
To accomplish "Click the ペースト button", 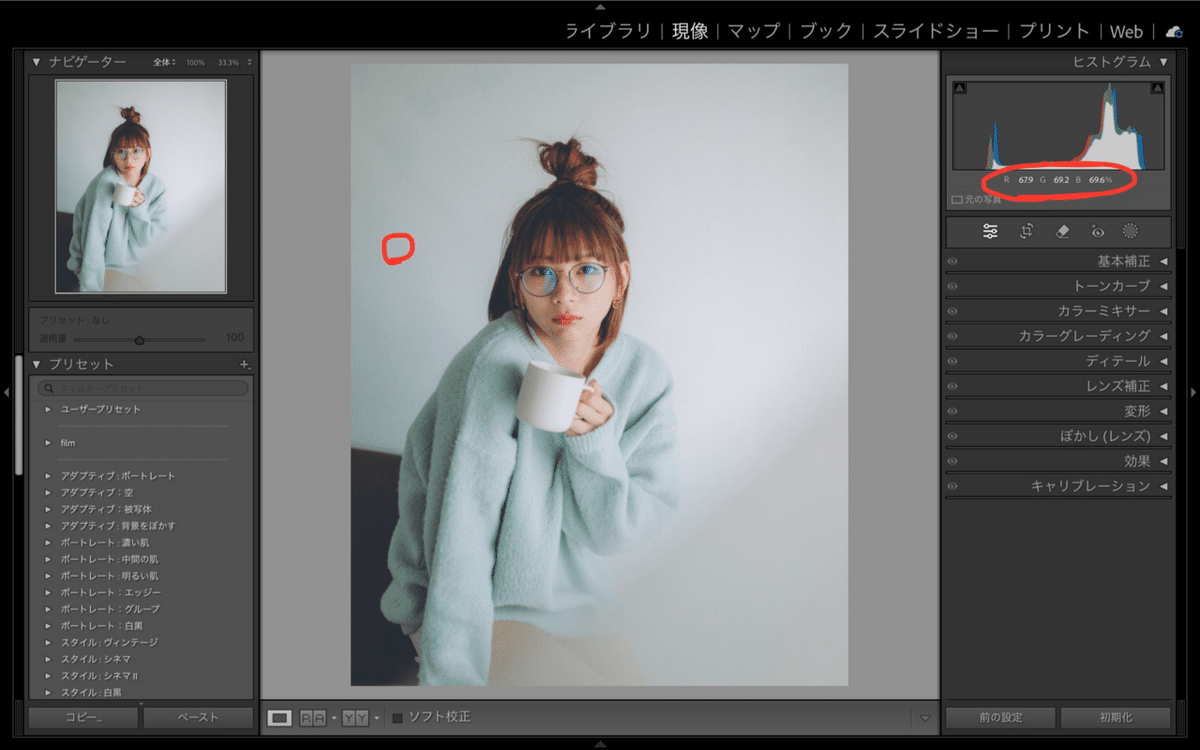I will point(197,717).
